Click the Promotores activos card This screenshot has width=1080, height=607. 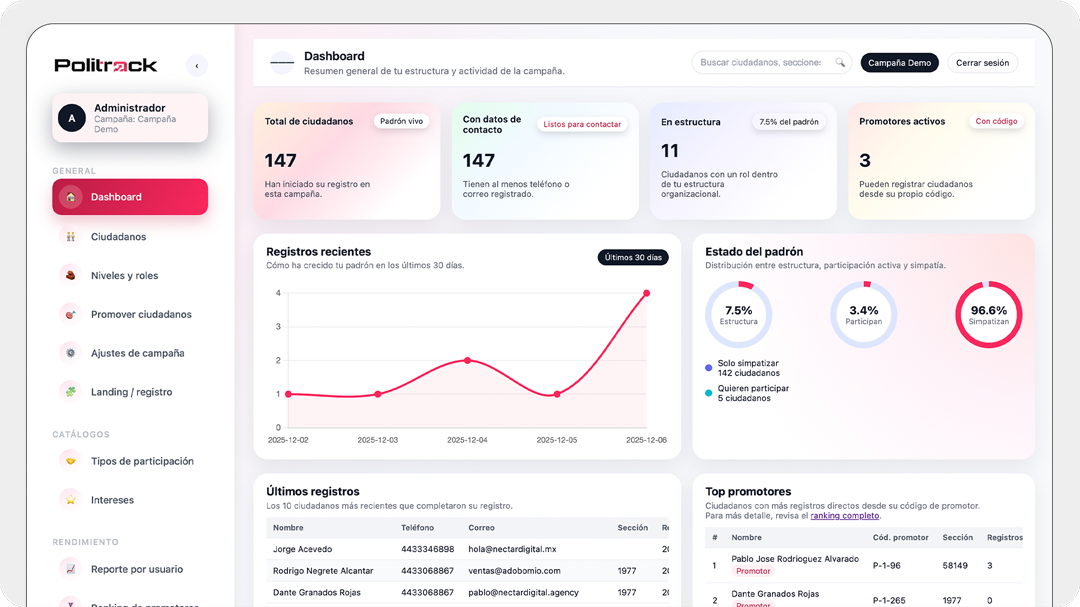(x=941, y=161)
